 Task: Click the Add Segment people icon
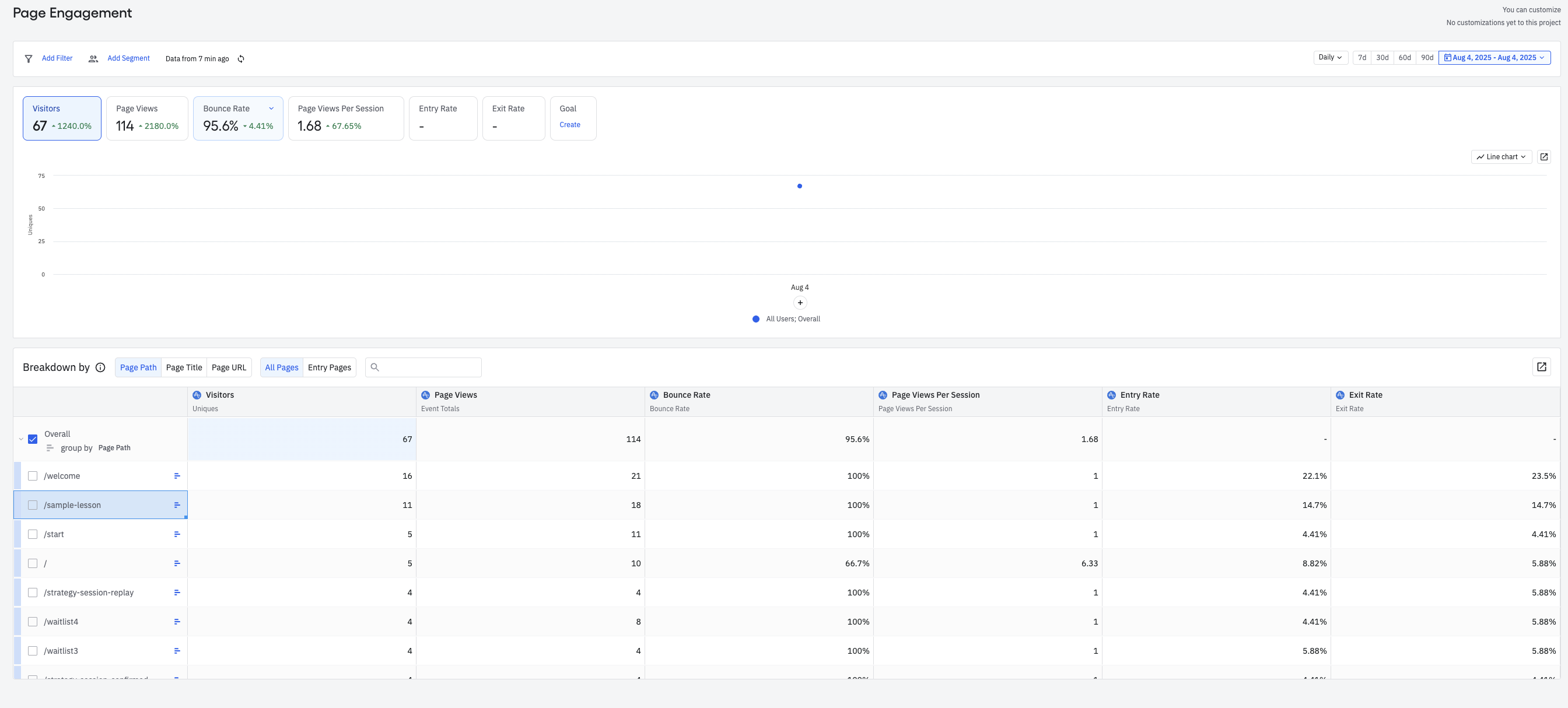click(93, 59)
